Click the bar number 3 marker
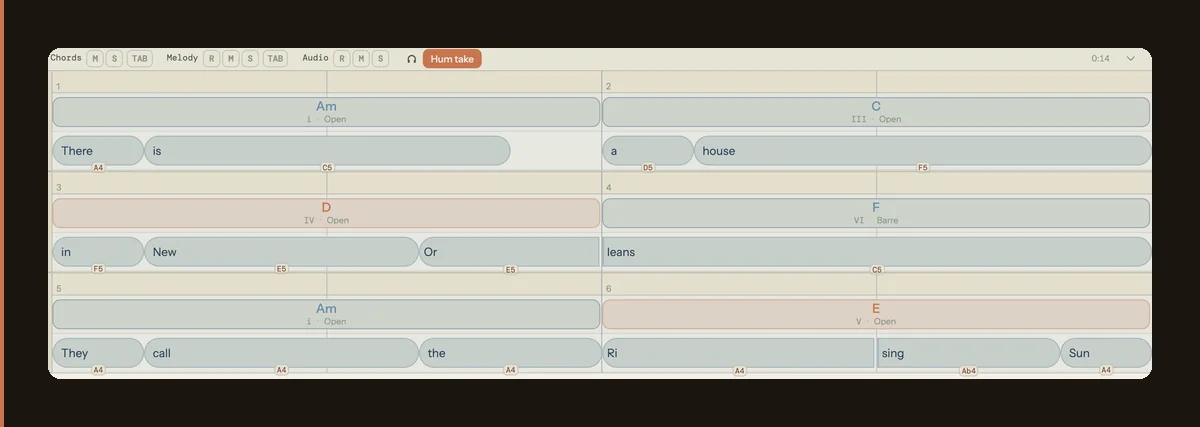 click(58, 188)
